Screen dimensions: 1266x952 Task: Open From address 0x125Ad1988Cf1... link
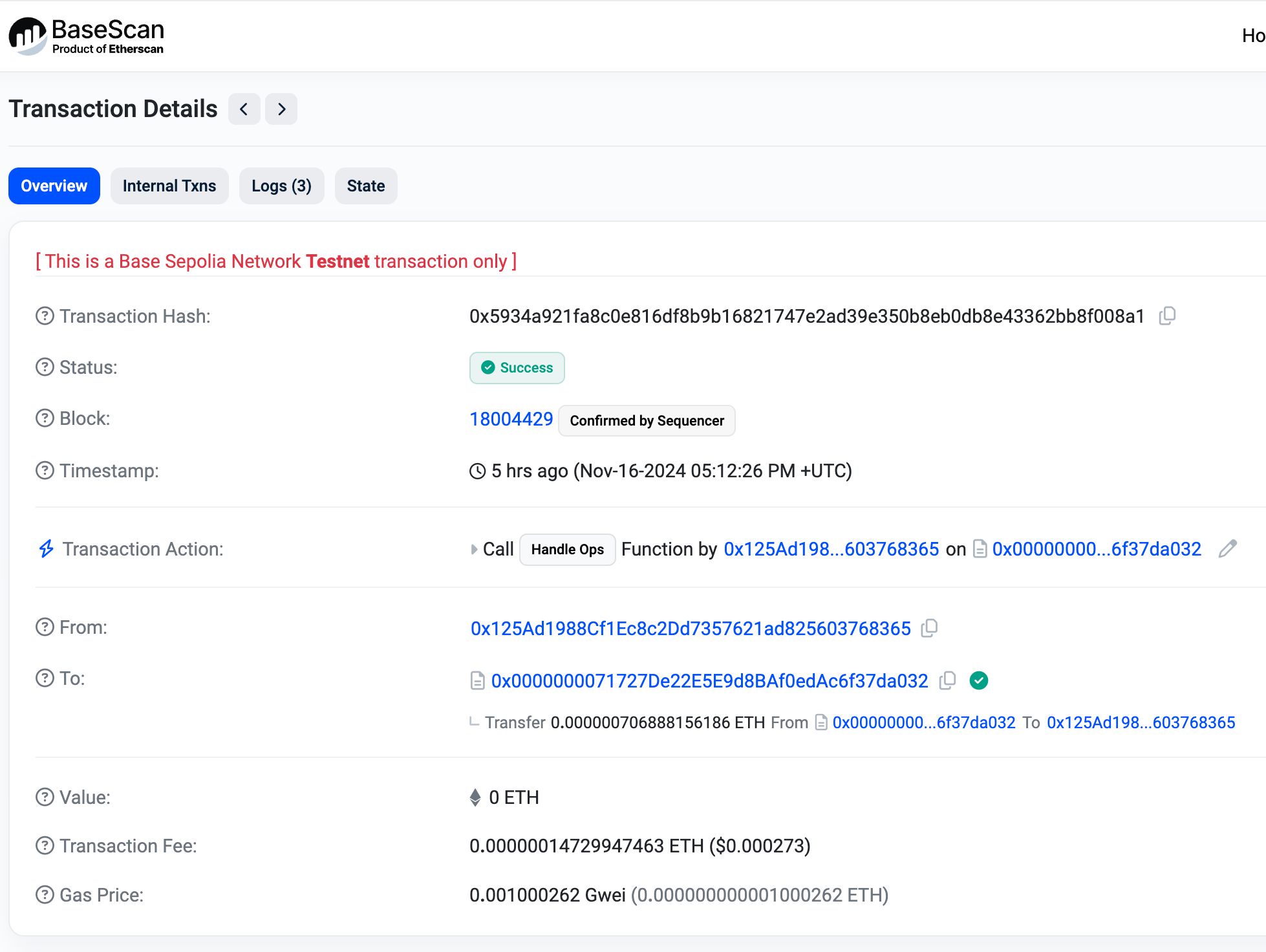point(691,629)
